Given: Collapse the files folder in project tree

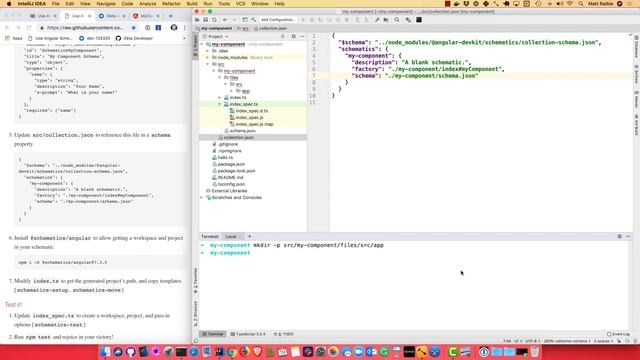Looking at the screenshot, I should [220, 78].
